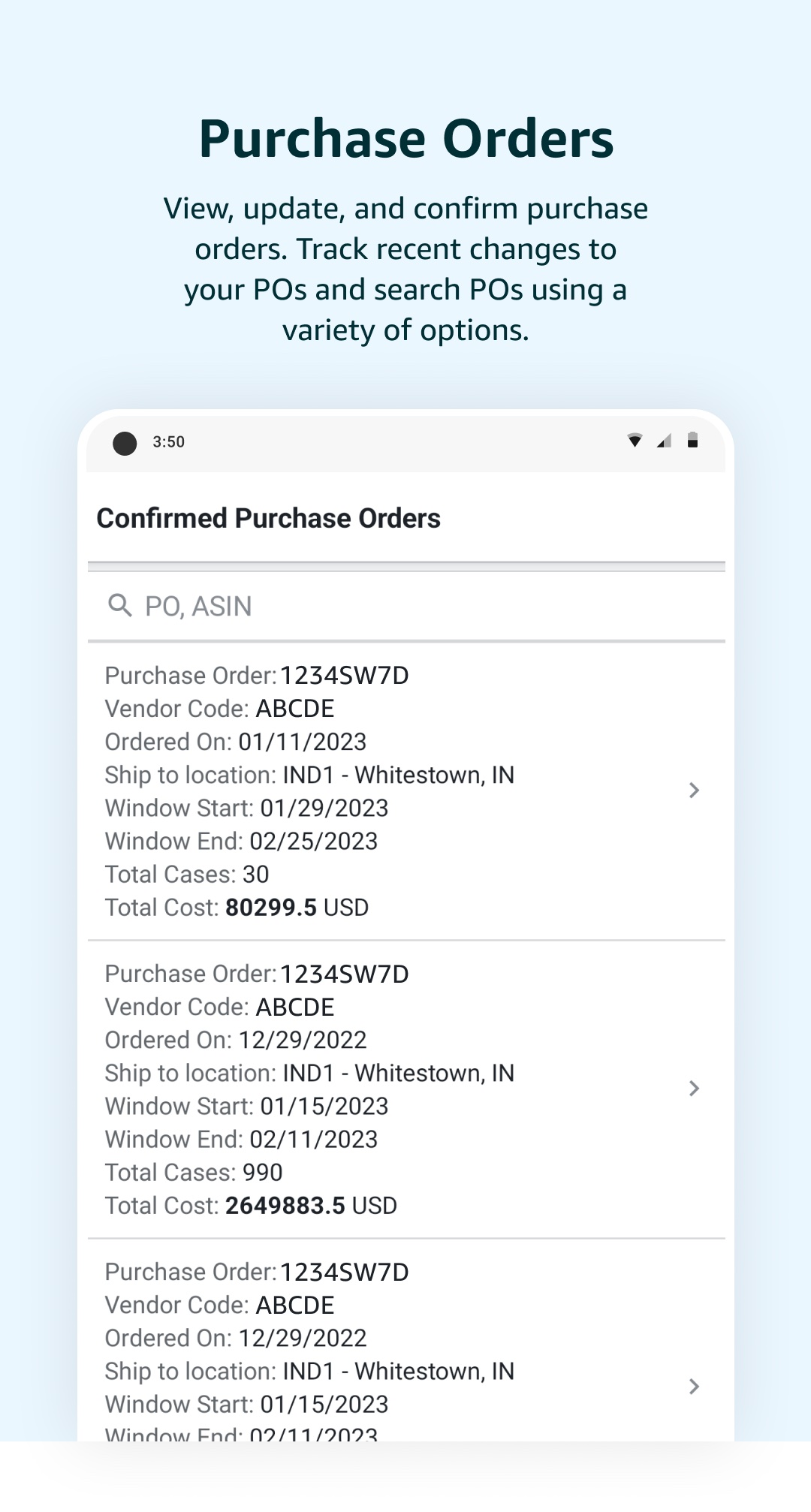
Task: Expand the third purchase order chevron
Action: tap(694, 1386)
